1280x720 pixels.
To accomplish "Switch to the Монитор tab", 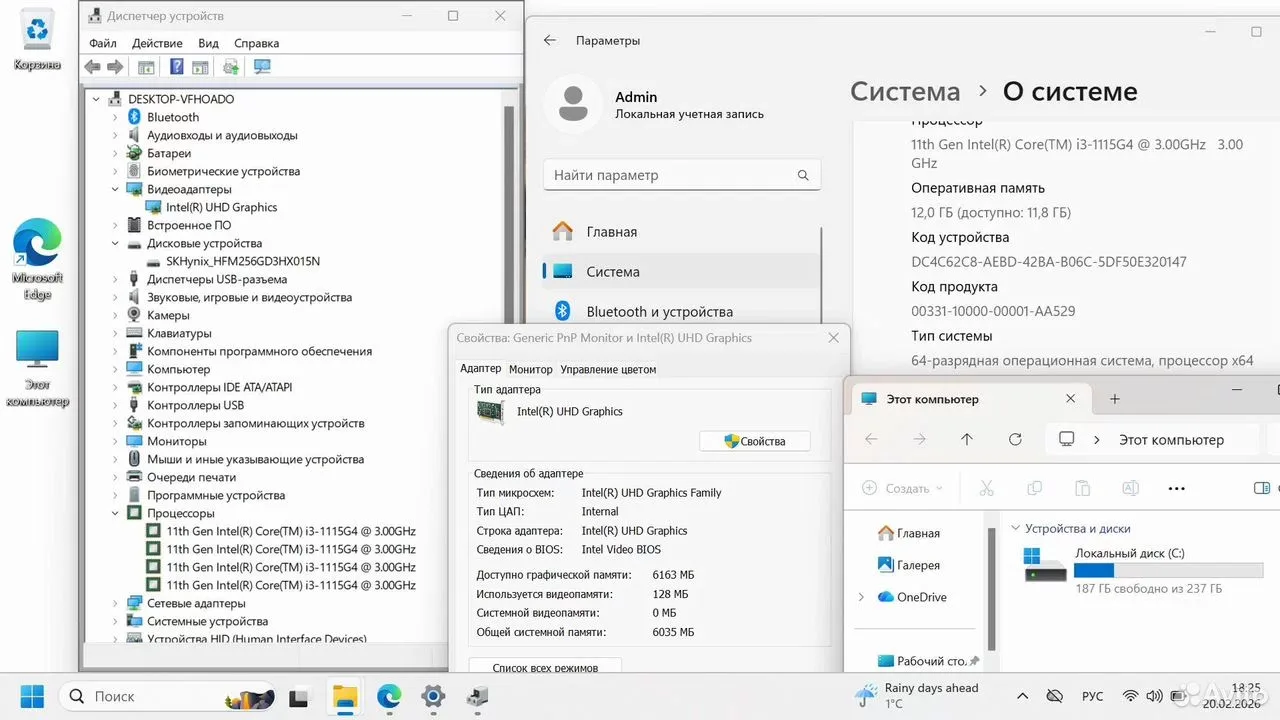I will click(x=530, y=369).
